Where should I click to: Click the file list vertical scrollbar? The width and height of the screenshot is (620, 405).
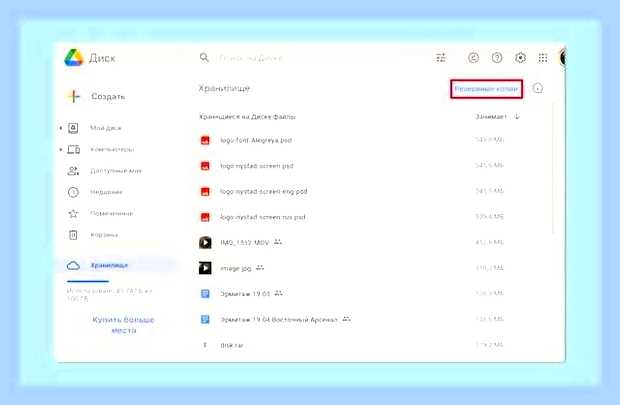pos(553,168)
